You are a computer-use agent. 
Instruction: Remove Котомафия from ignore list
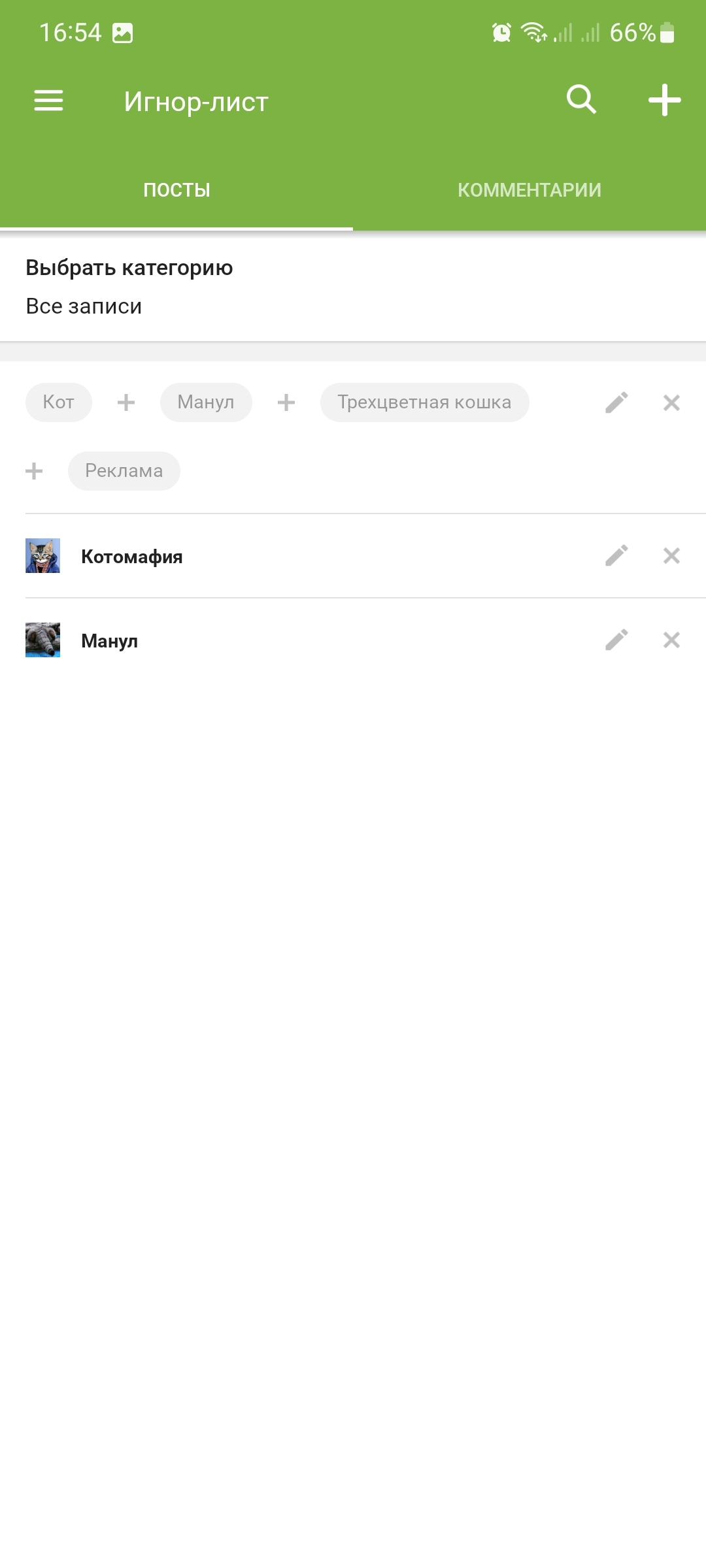click(x=671, y=555)
